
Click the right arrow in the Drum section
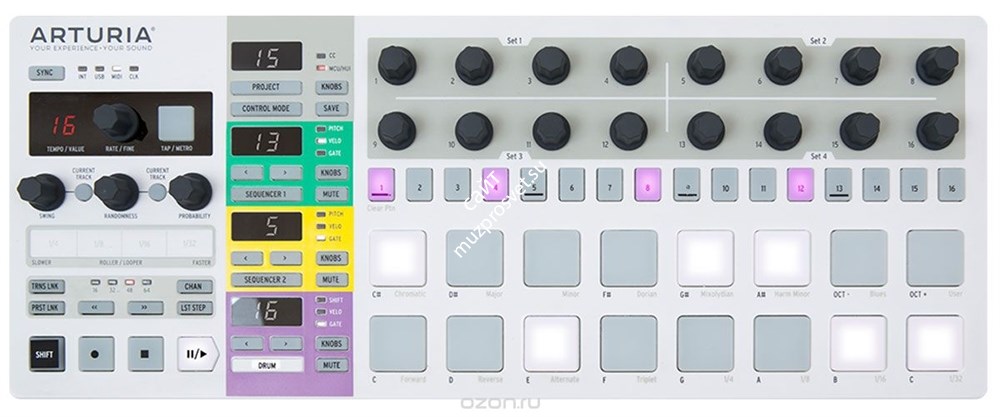(286, 344)
